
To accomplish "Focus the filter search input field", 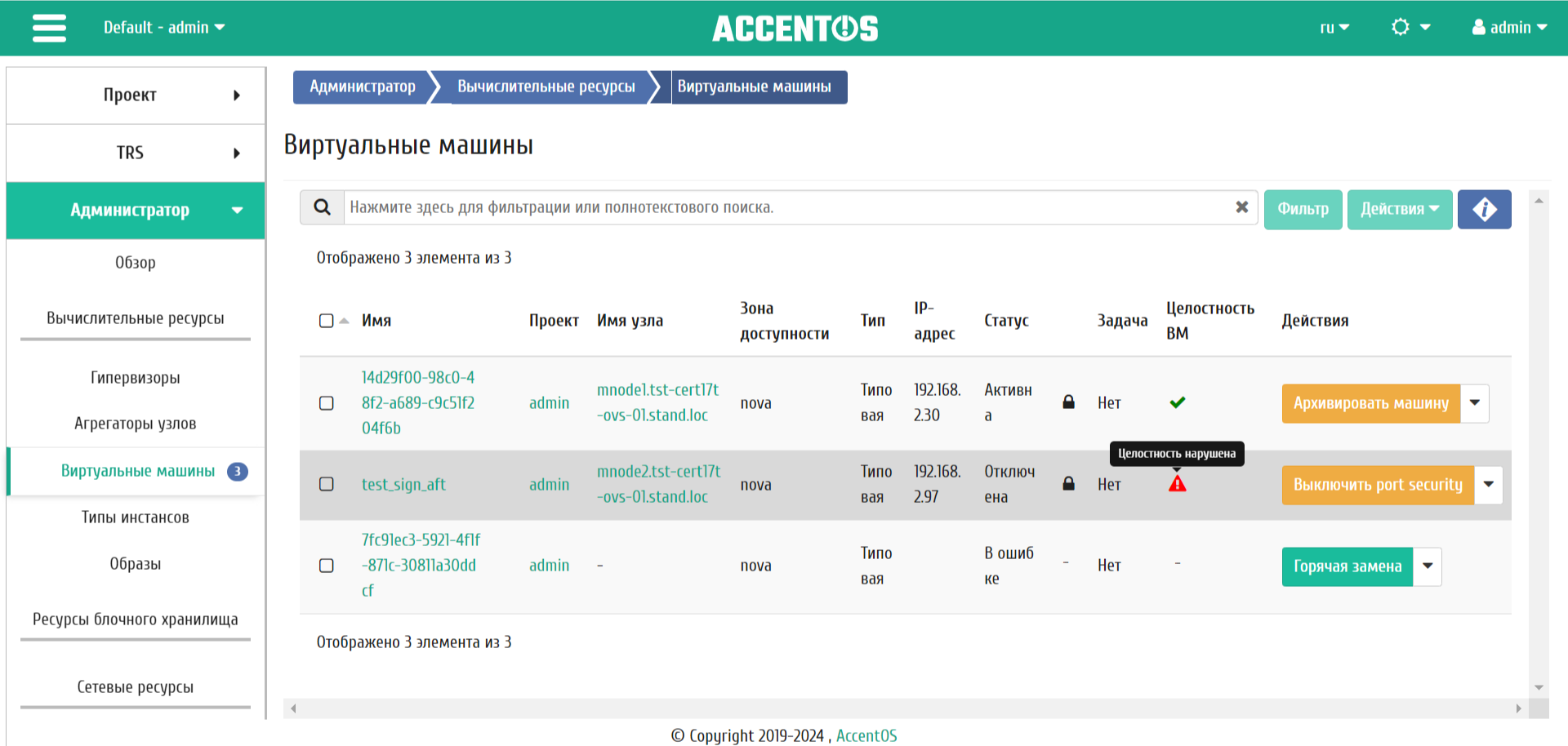I will [788, 207].
